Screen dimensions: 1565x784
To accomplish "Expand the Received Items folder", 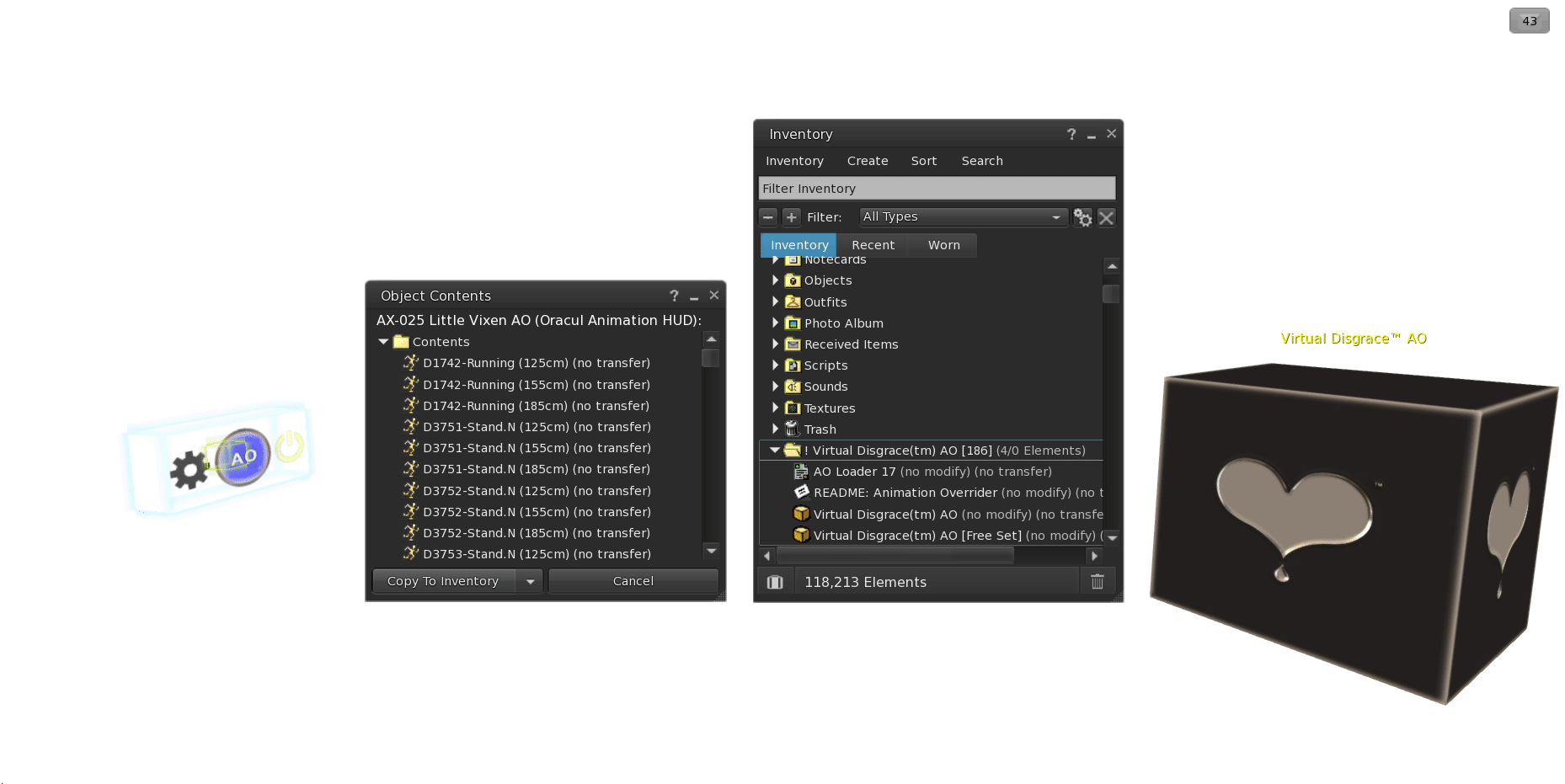I will coord(775,344).
